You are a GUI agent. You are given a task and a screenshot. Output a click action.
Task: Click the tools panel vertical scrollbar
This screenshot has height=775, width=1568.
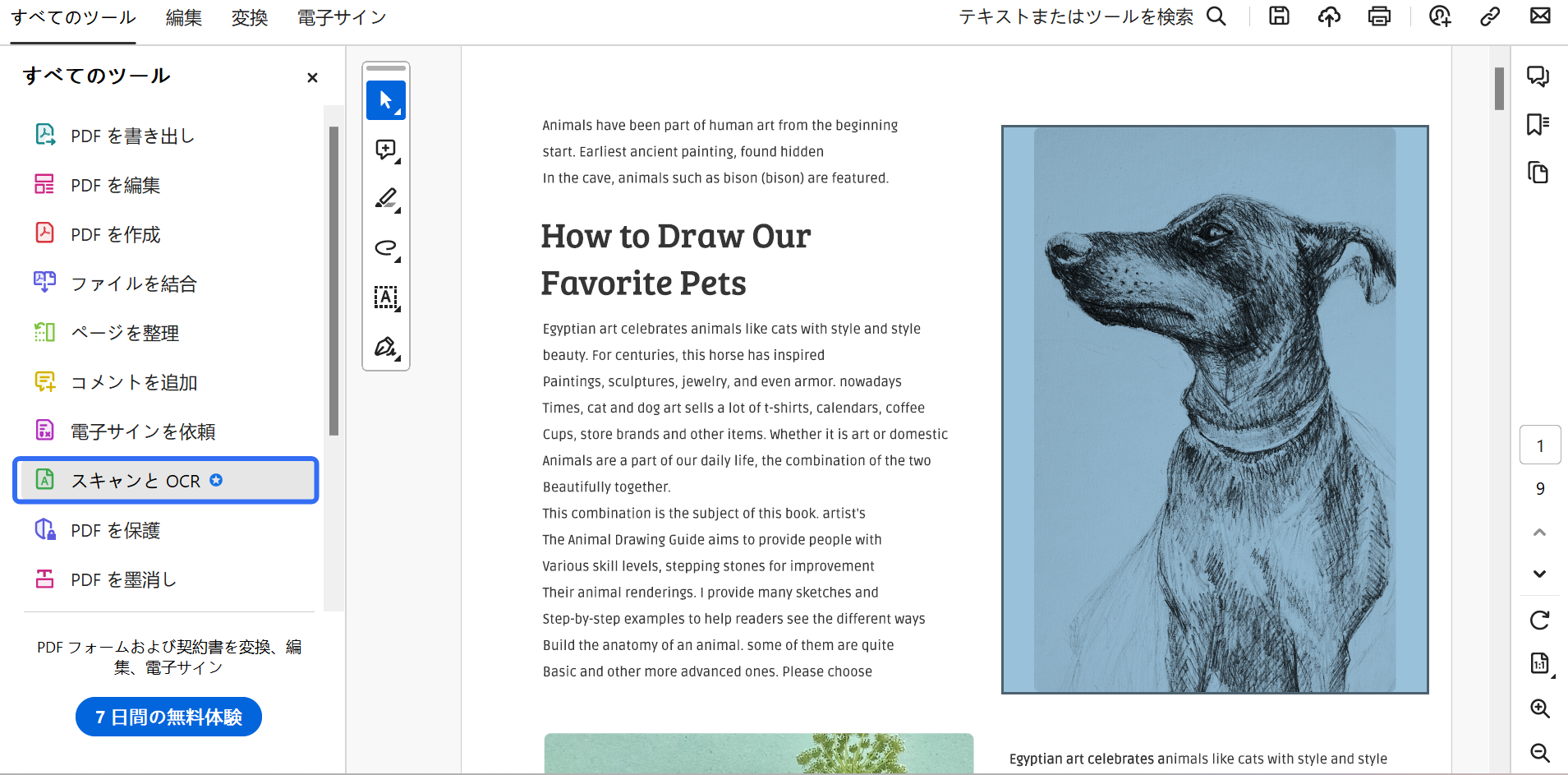333,279
